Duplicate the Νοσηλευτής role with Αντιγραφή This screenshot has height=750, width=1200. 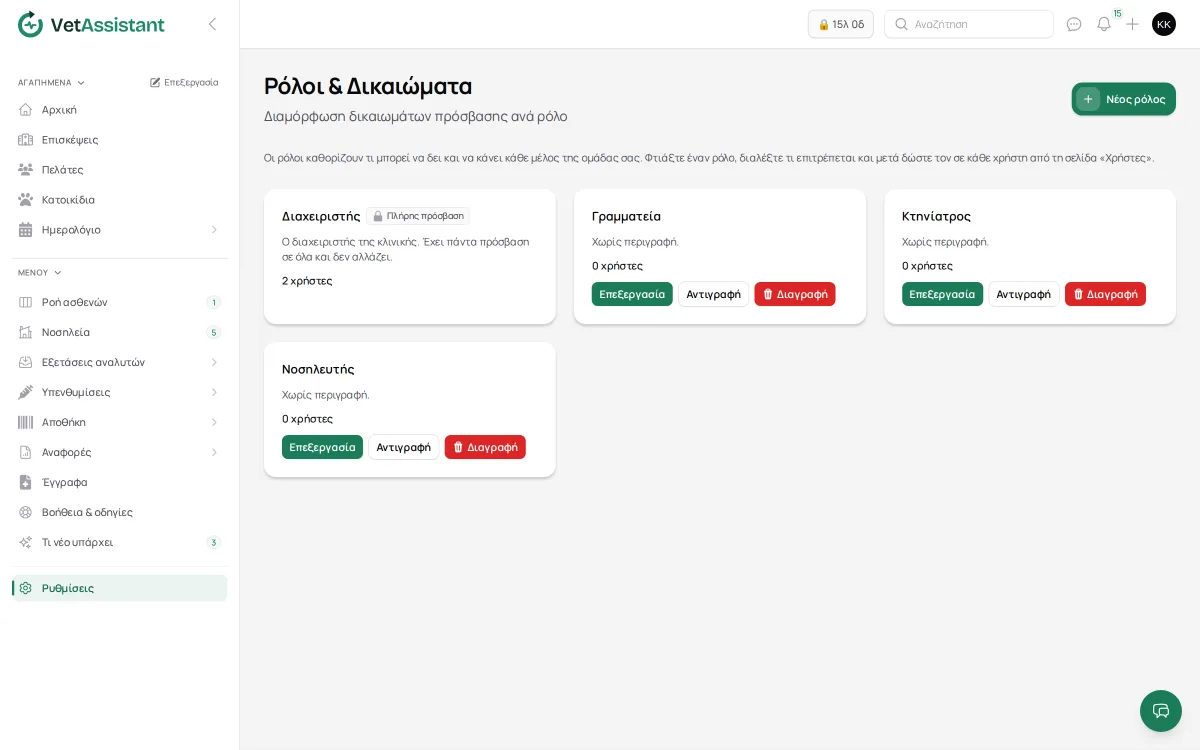click(x=404, y=447)
